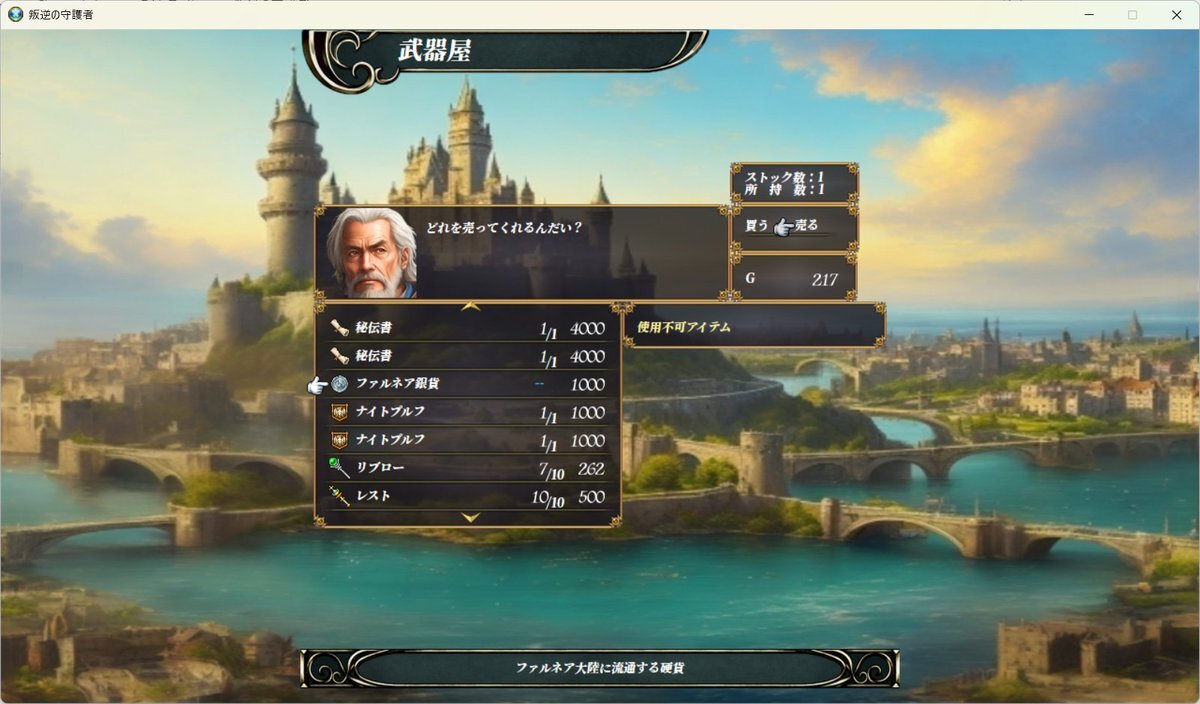Click the scroll icon of first 秘伝書
The image size is (1200, 704).
[x=340, y=328]
